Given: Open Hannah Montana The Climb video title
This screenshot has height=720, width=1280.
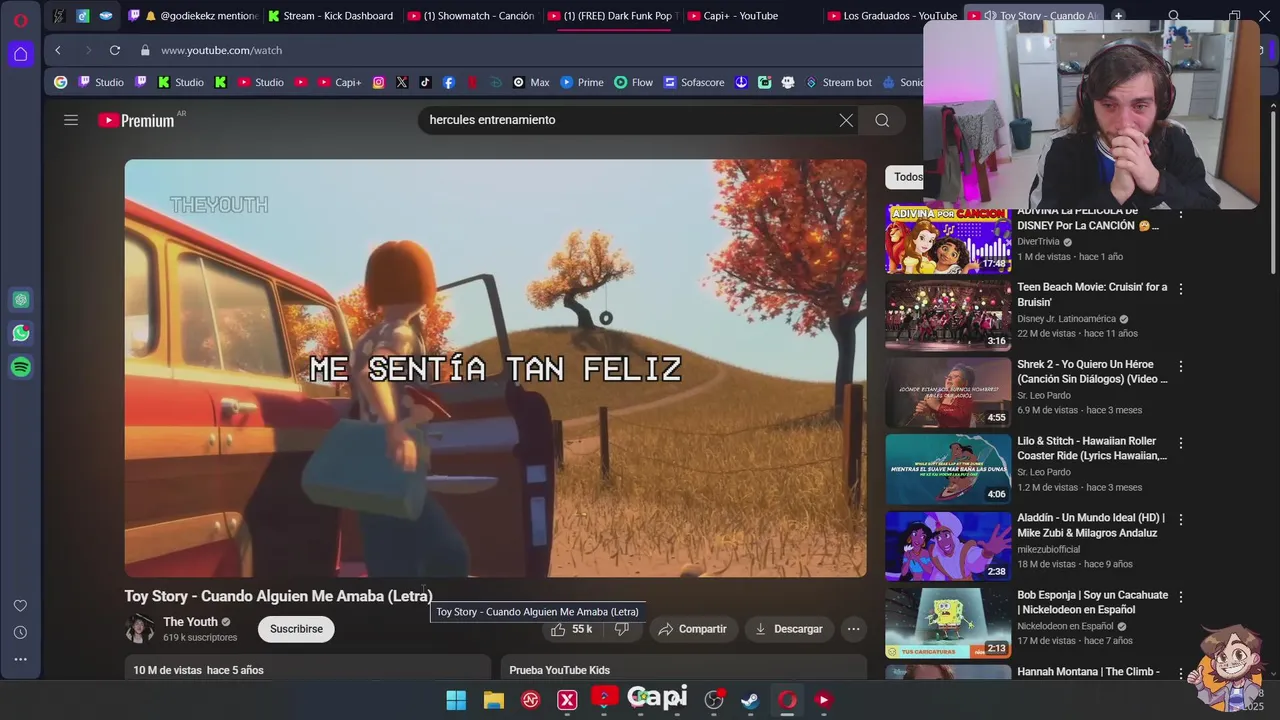Looking at the screenshot, I should click(1088, 672).
